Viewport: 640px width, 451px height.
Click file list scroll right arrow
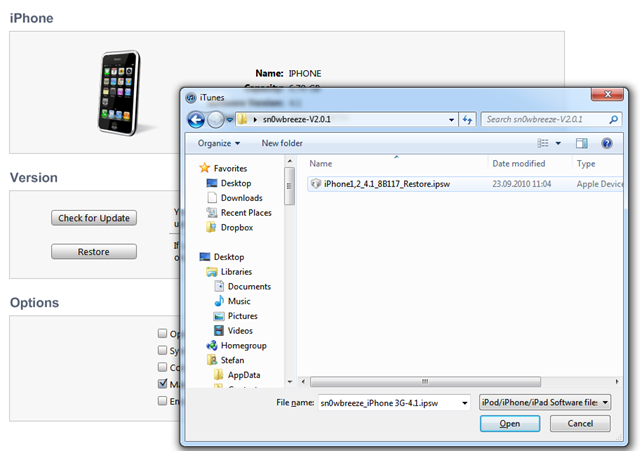pyautogui.click(x=617, y=382)
